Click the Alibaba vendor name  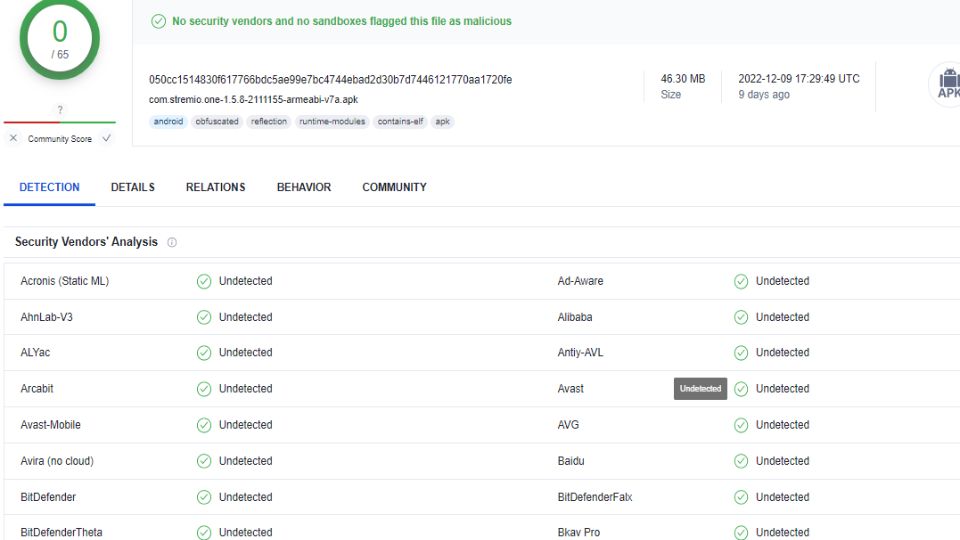[575, 317]
